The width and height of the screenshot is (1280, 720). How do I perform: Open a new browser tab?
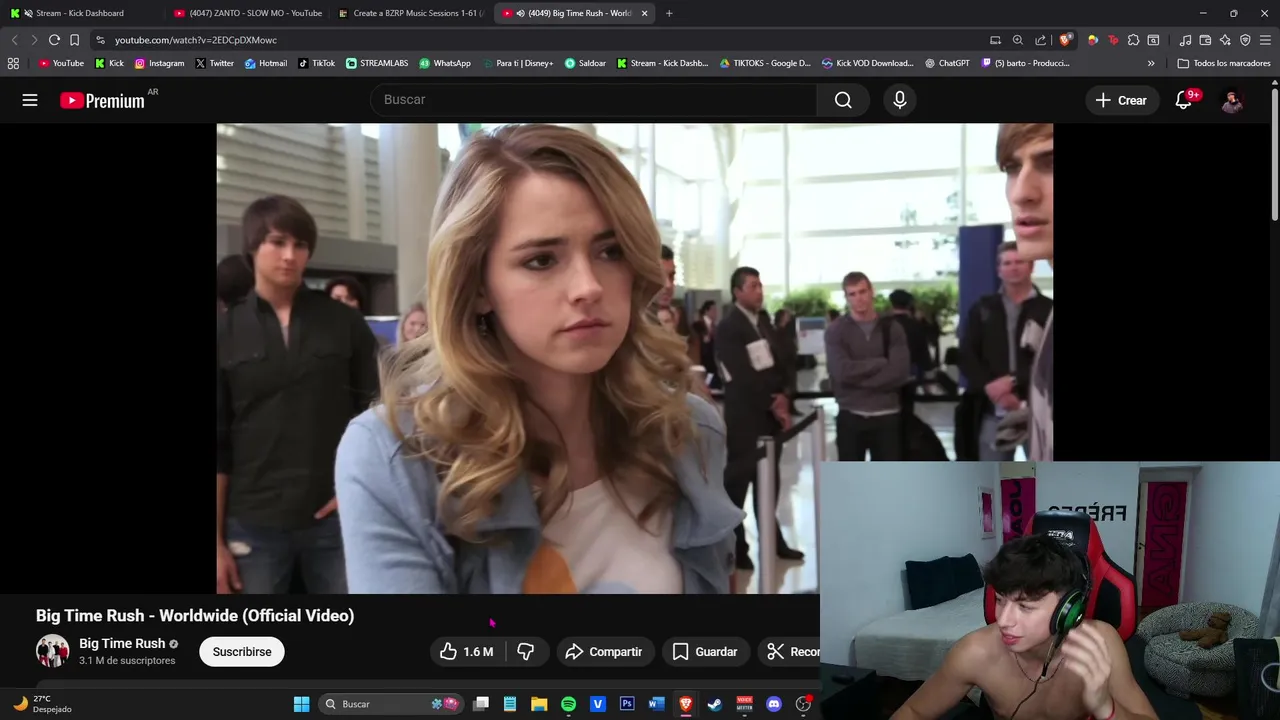pyautogui.click(x=669, y=13)
